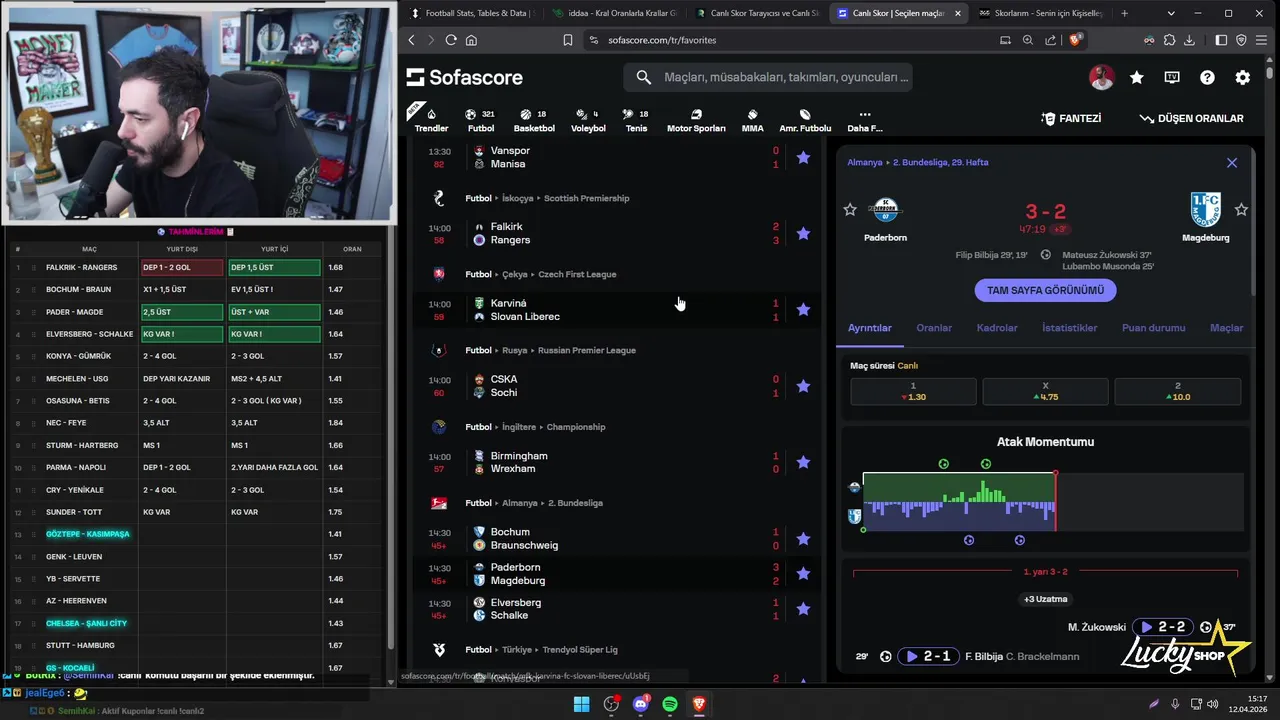This screenshot has height=720, width=1280.
Task: Close the match details panel
Action: click(x=1232, y=163)
